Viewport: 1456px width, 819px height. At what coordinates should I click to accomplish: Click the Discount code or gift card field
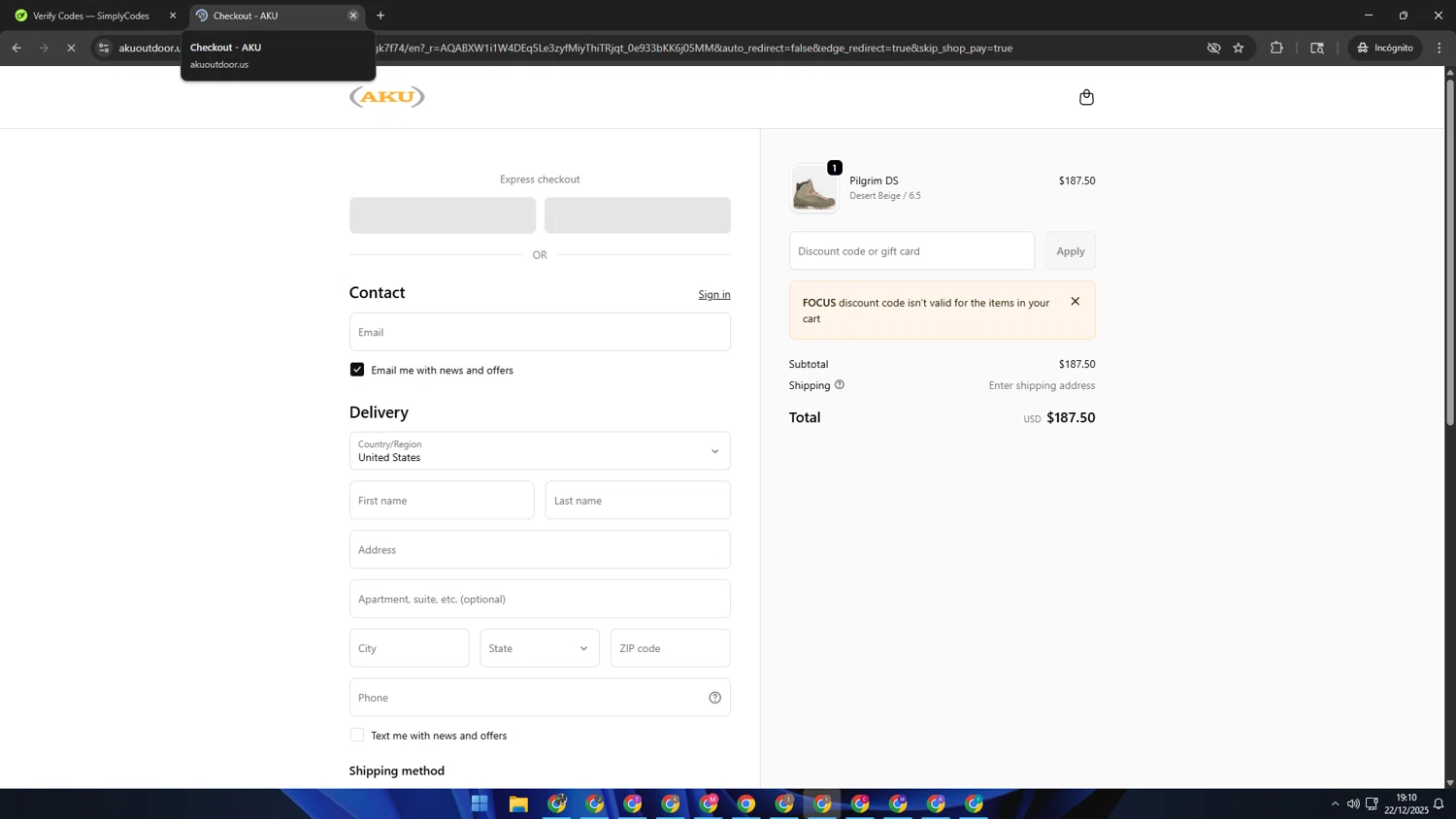point(911,251)
